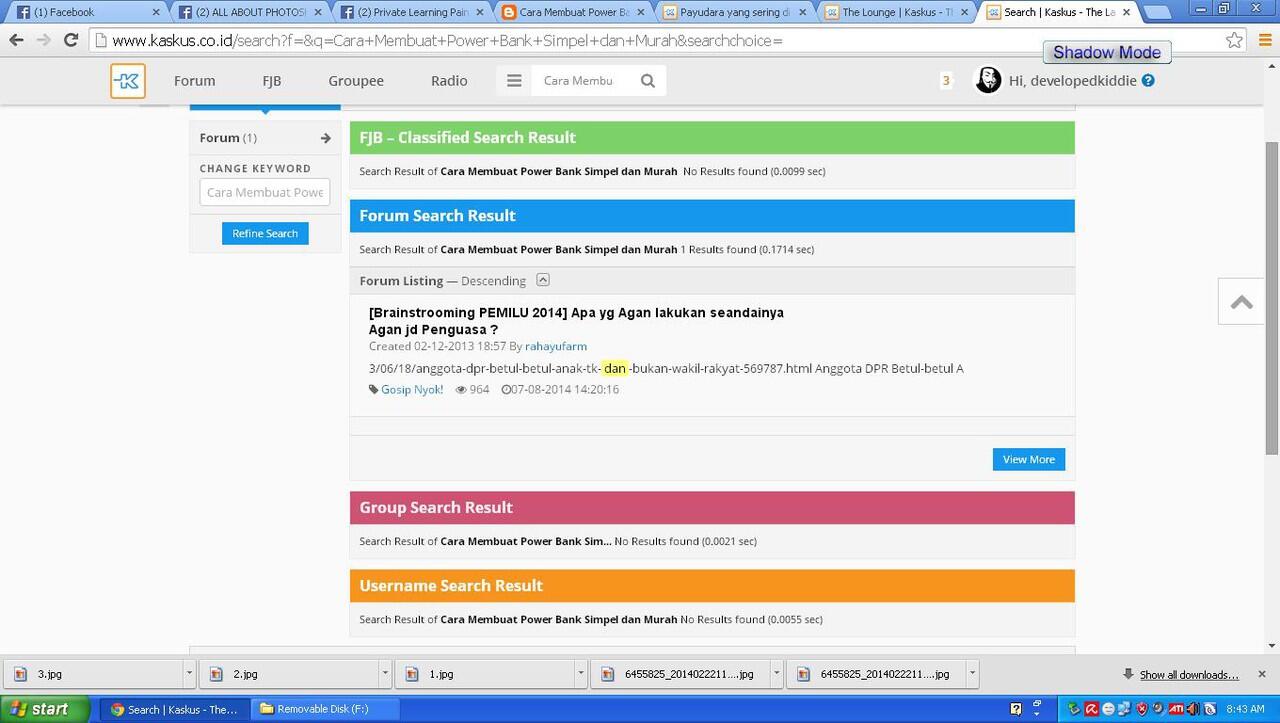The width and height of the screenshot is (1280, 723).
Task: Open the Chrome menu icon
Action: (x=1264, y=40)
